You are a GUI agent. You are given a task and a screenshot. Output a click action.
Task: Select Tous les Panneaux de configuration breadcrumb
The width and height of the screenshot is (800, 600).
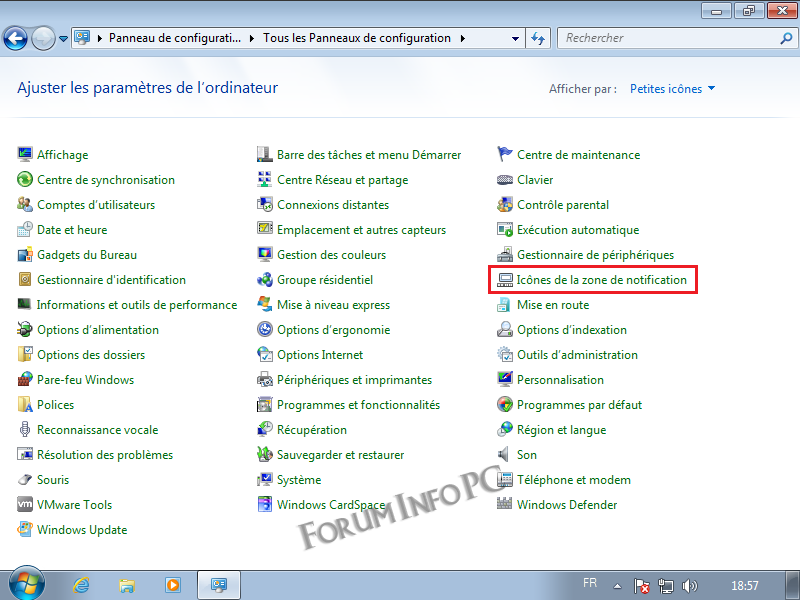pyautogui.click(x=357, y=38)
